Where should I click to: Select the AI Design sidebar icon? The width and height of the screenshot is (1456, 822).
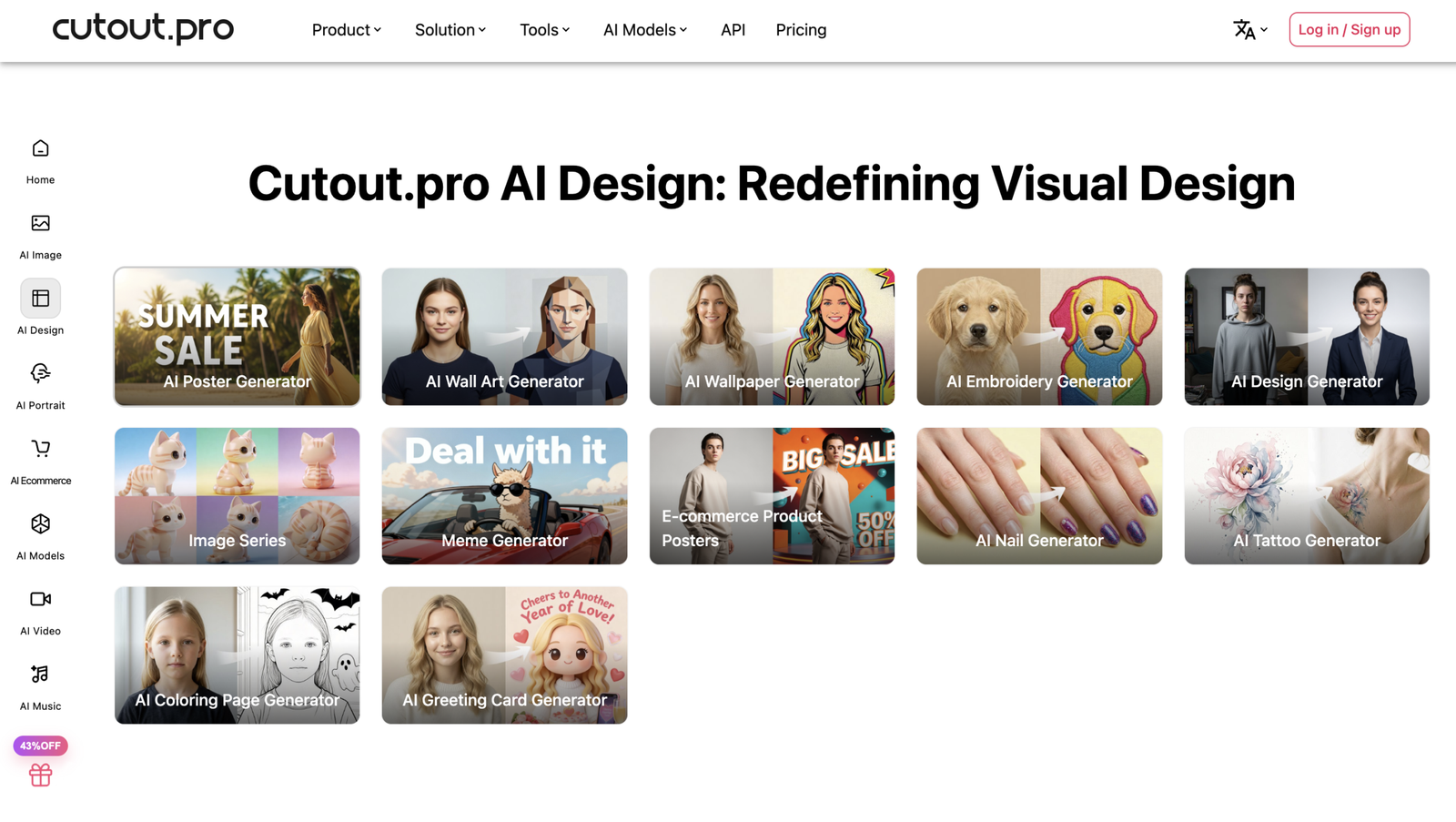[x=40, y=299]
